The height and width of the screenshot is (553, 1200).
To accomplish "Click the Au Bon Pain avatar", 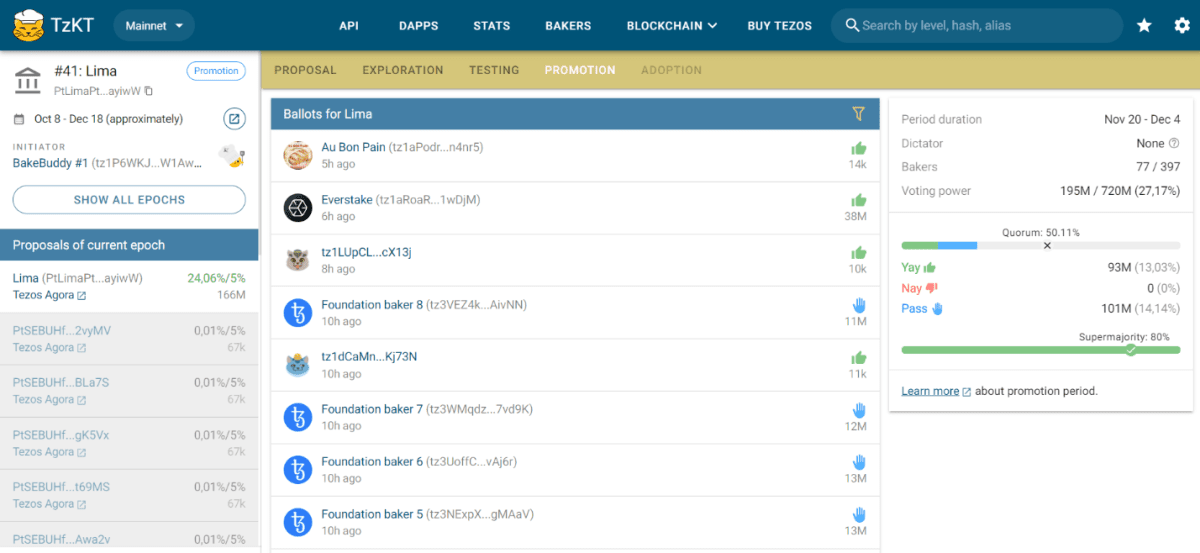I will click(298, 155).
